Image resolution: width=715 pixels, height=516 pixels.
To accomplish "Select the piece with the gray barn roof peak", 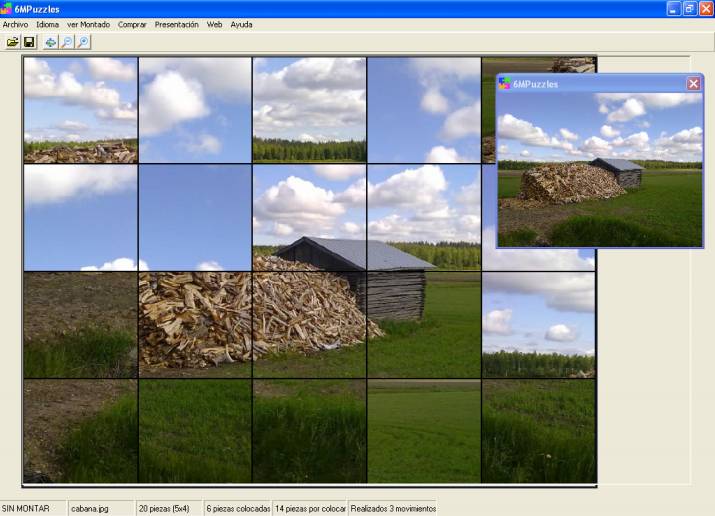I will [x=309, y=218].
